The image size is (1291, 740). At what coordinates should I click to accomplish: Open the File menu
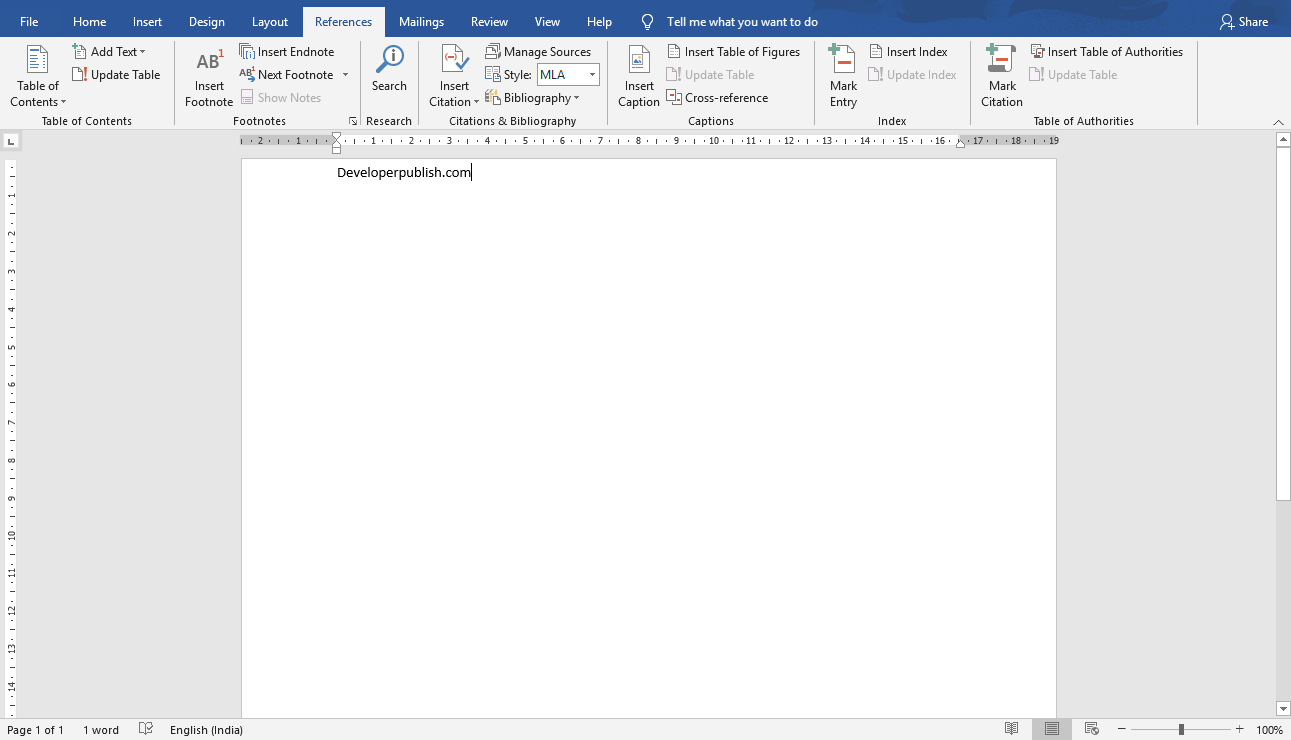tap(29, 21)
